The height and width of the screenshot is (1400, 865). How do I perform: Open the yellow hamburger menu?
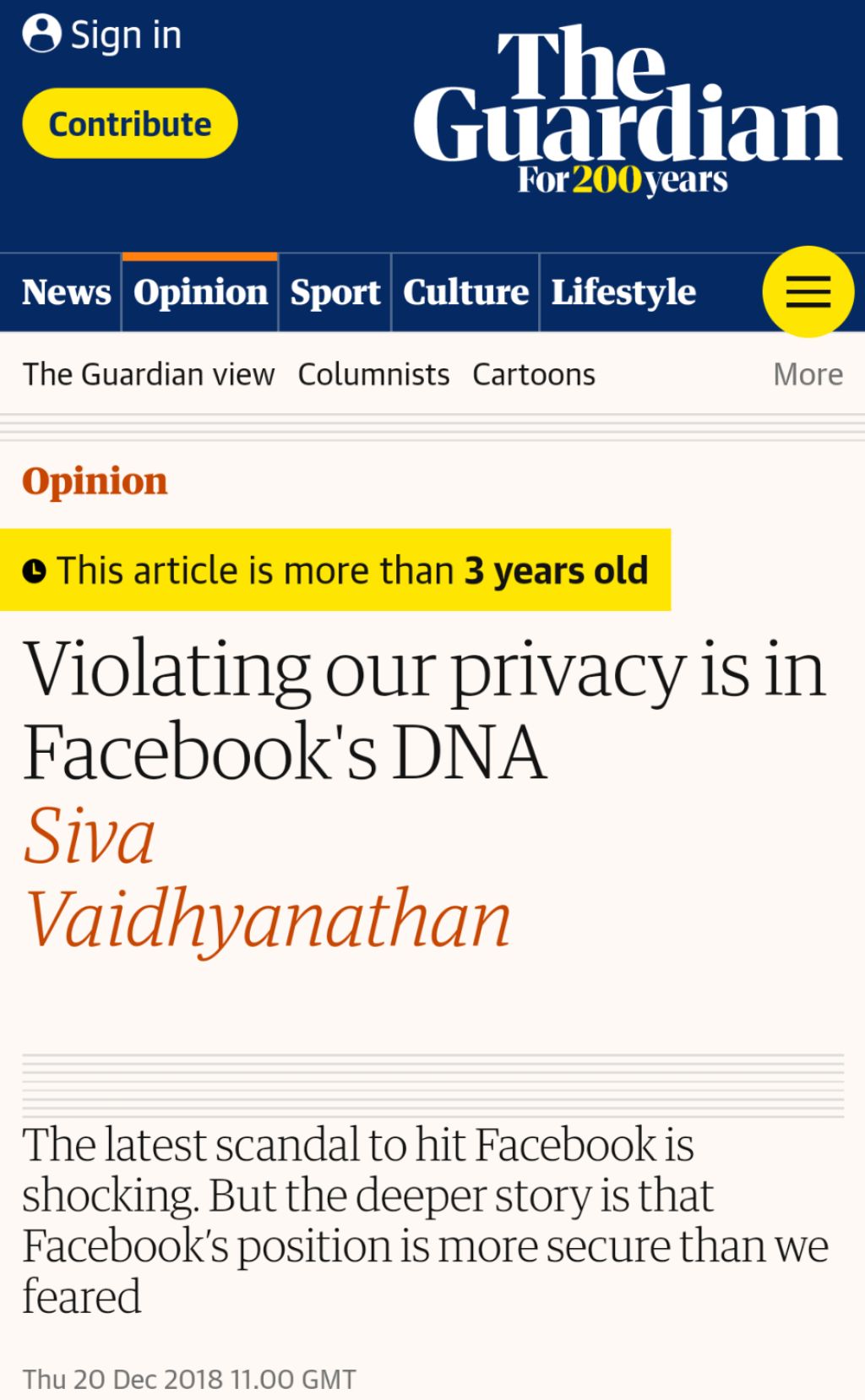(x=808, y=292)
